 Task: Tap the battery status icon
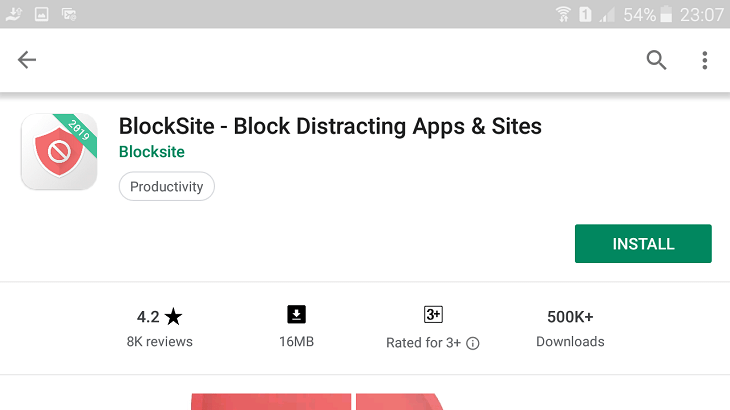667,14
